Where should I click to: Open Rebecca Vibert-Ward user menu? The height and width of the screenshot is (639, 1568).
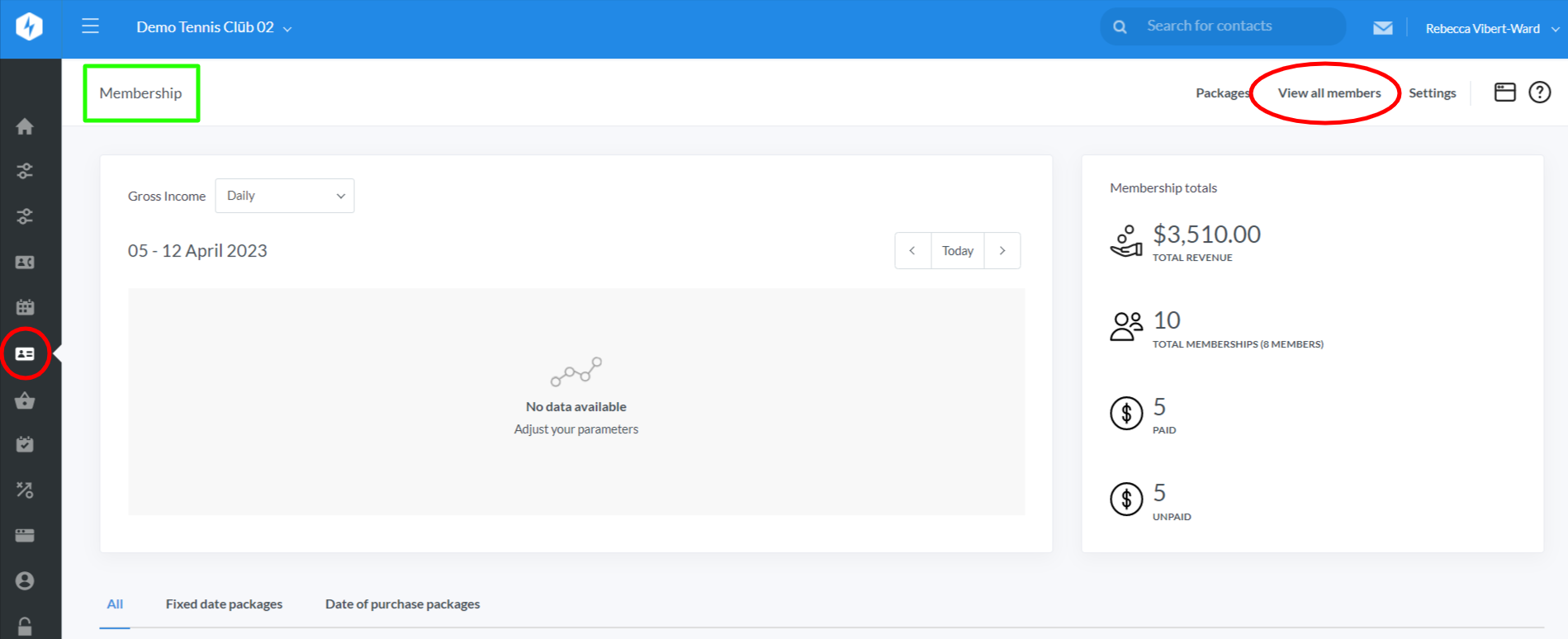tap(1490, 29)
